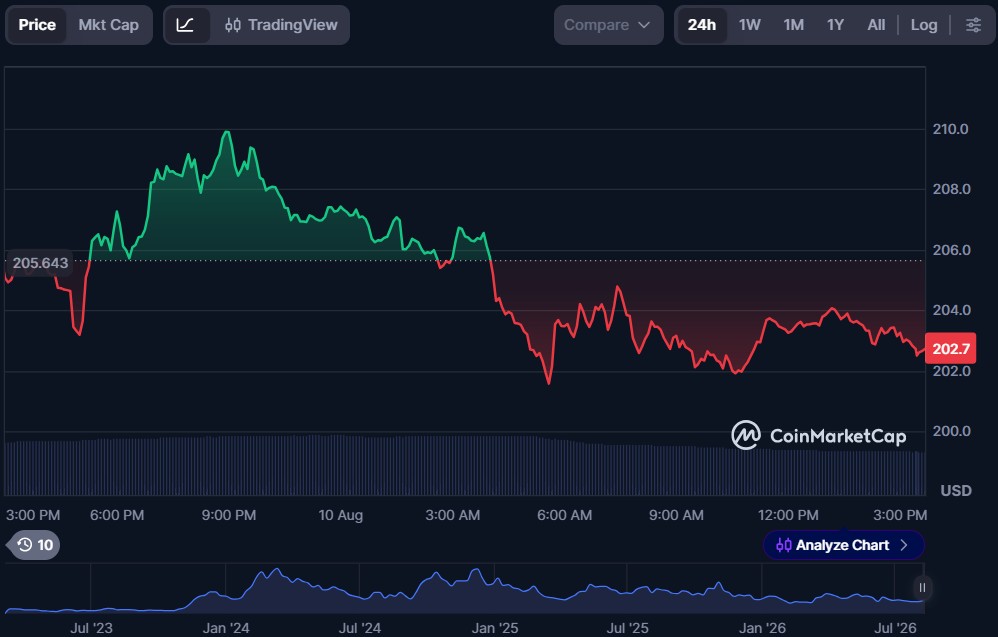The height and width of the screenshot is (637, 998).
Task: Click the Jul '23 label in range navigator
Action: click(x=91, y=628)
